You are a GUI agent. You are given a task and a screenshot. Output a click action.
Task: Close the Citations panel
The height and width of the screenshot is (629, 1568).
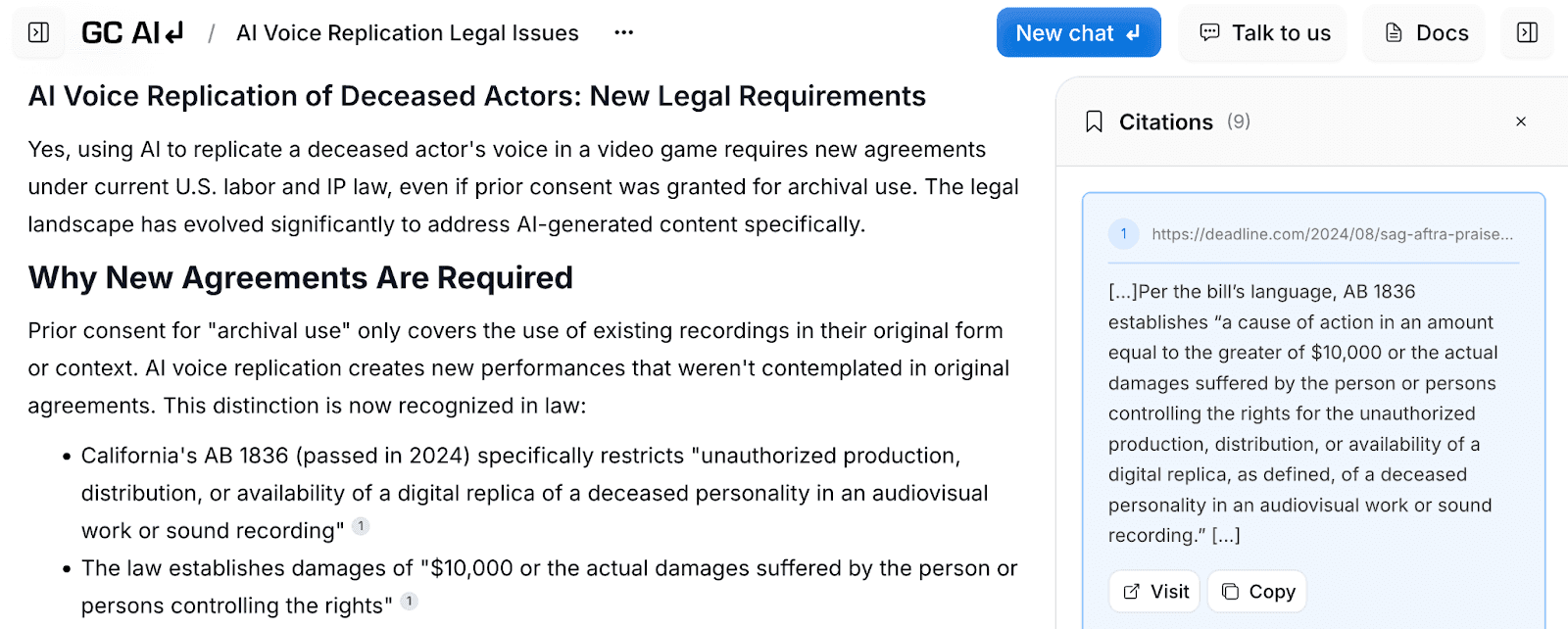pyautogui.click(x=1521, y=122)
